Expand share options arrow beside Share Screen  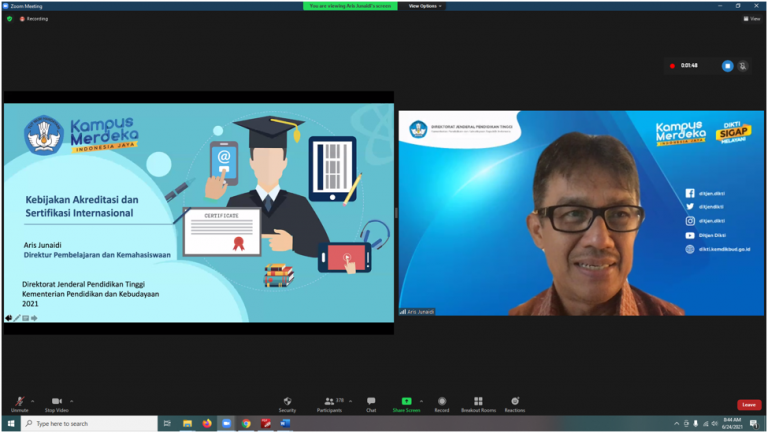coord(421,399)
